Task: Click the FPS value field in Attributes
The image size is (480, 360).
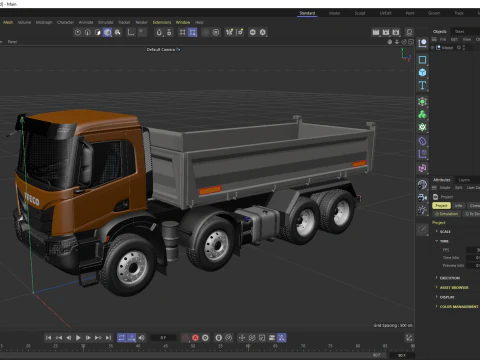Action: 473,250
